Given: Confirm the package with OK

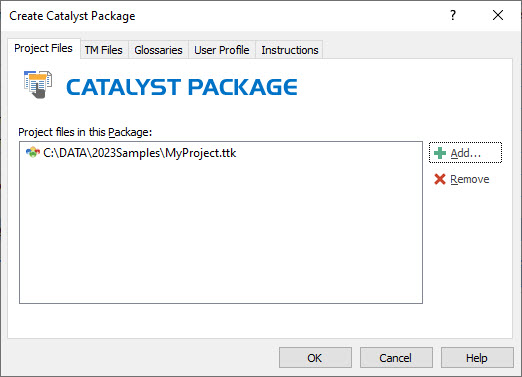Looking at the screenshot, I should pyautogui.click(x=315, y=358).
